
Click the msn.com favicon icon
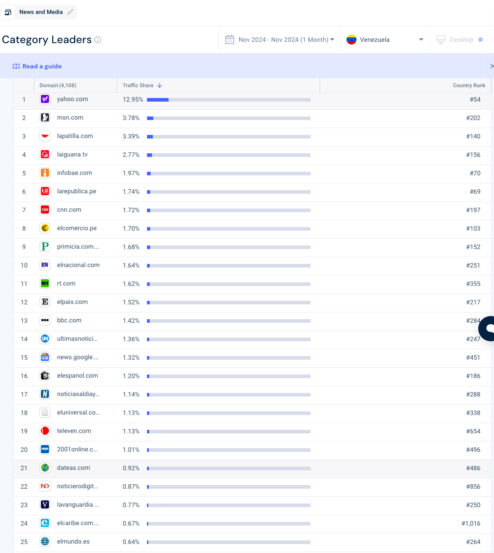(45, 117)
